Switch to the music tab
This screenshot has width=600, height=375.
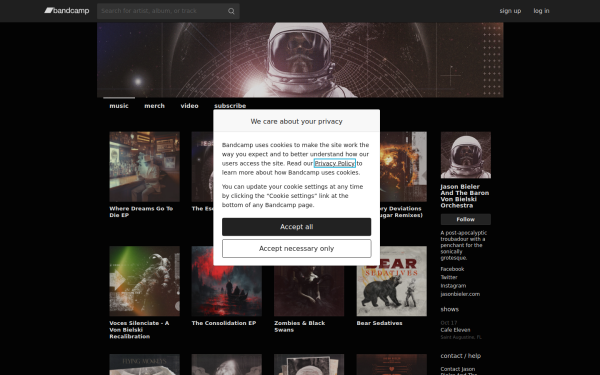pos(119,106)
